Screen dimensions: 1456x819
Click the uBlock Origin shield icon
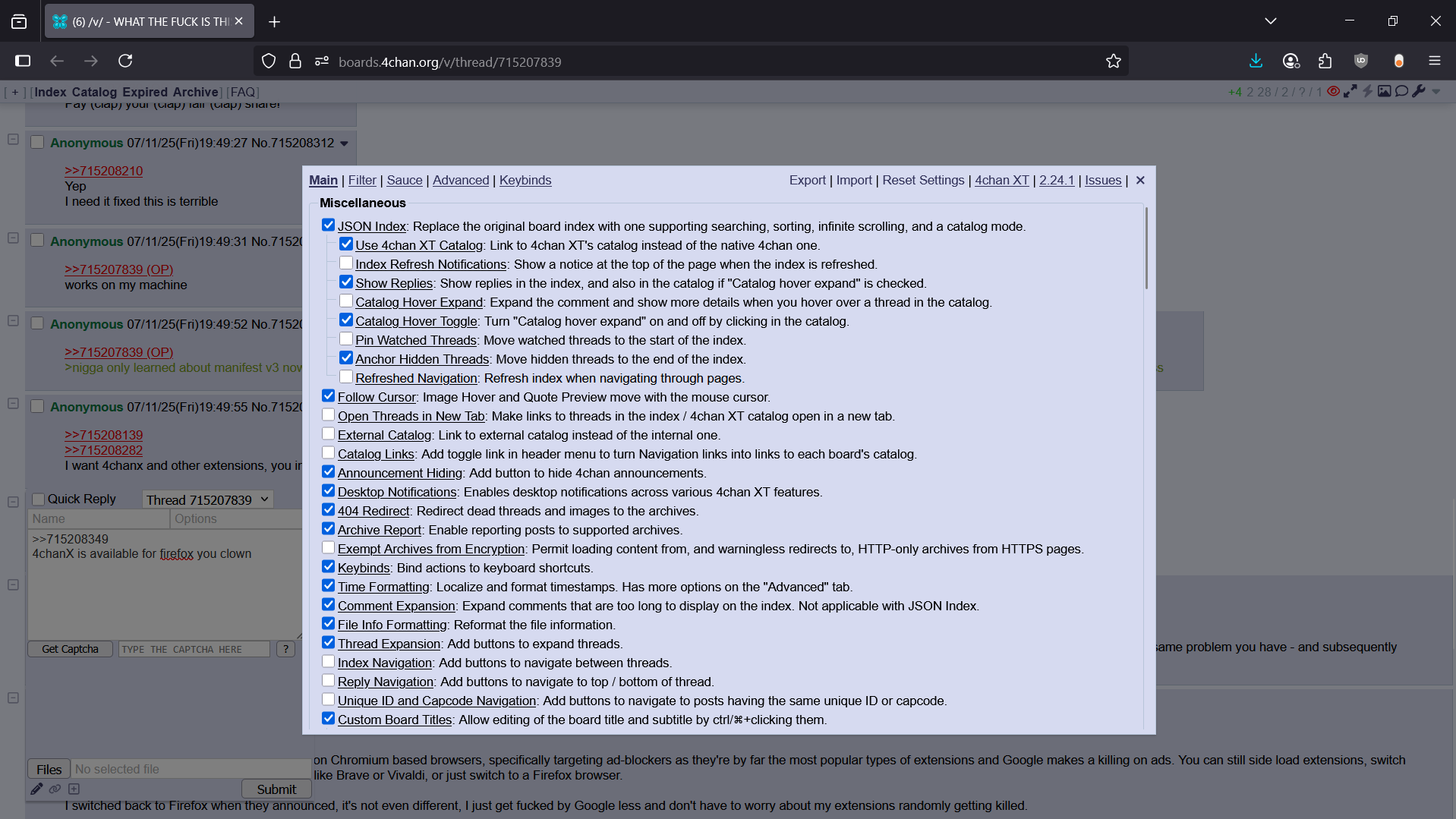[1361, 61]
